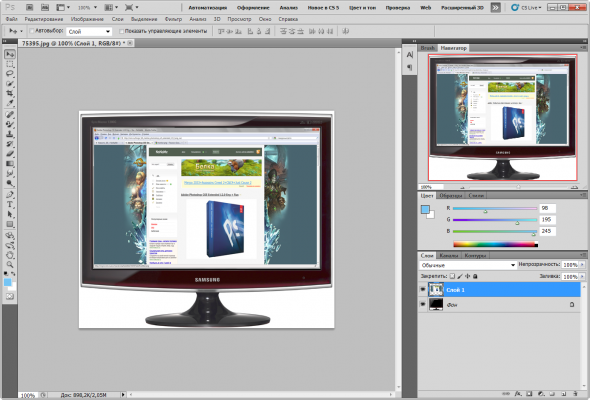Launch Bridge from the application bar
The width and height of the screenshot is (590, 400).
click(30, 8)
